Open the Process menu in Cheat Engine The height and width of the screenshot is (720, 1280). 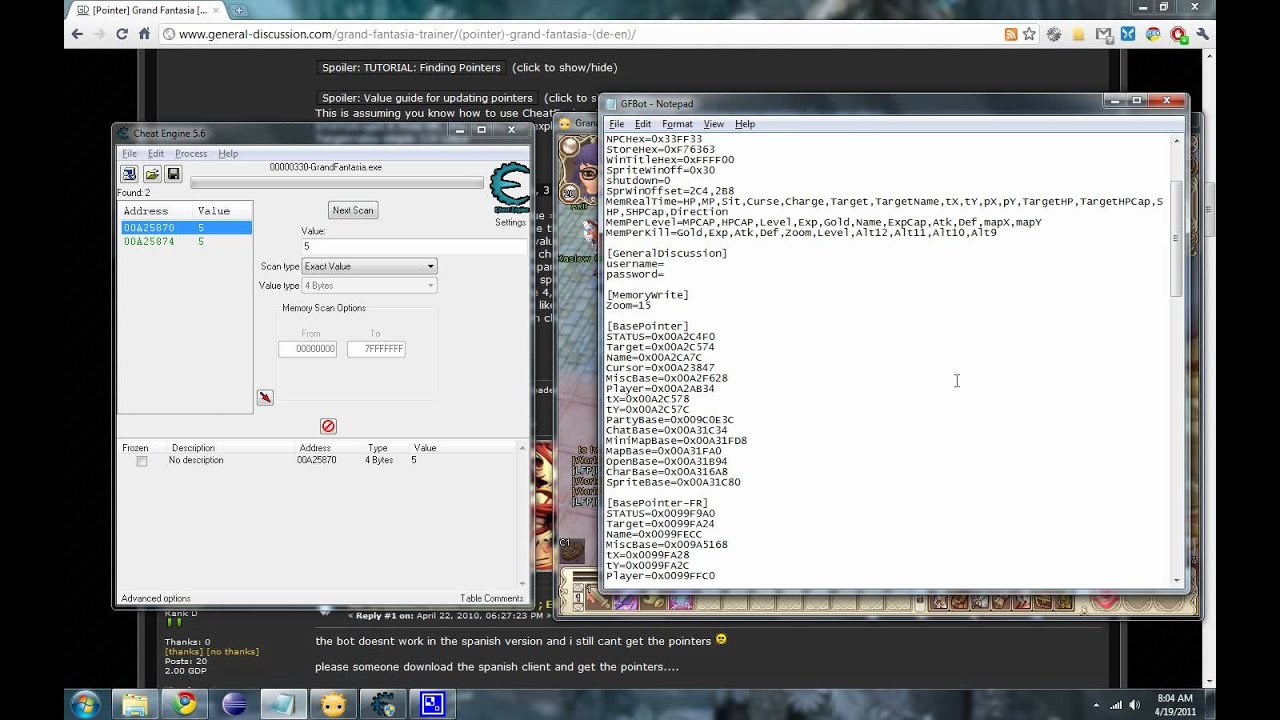click(x=191, y=154)
